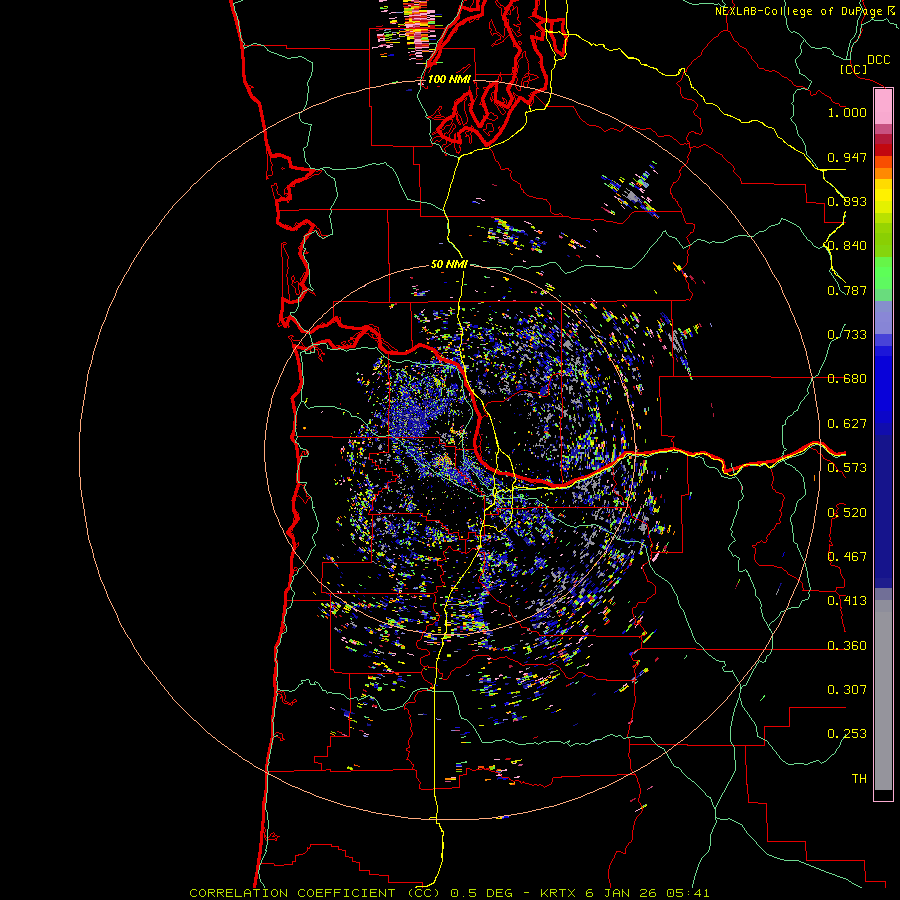Select the 0.947 legend value
900x900 pixels.
[847, 157]
